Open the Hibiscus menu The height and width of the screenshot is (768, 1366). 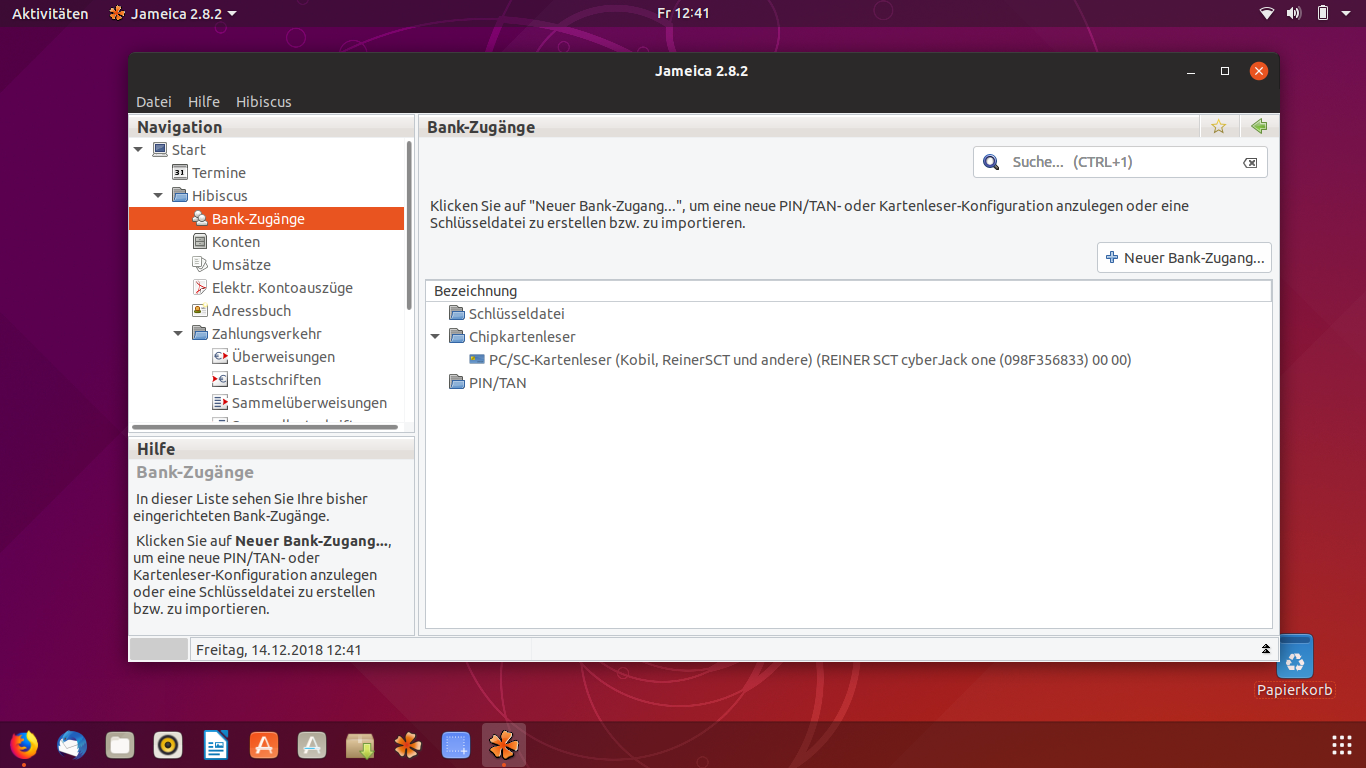tap(264, 102)
